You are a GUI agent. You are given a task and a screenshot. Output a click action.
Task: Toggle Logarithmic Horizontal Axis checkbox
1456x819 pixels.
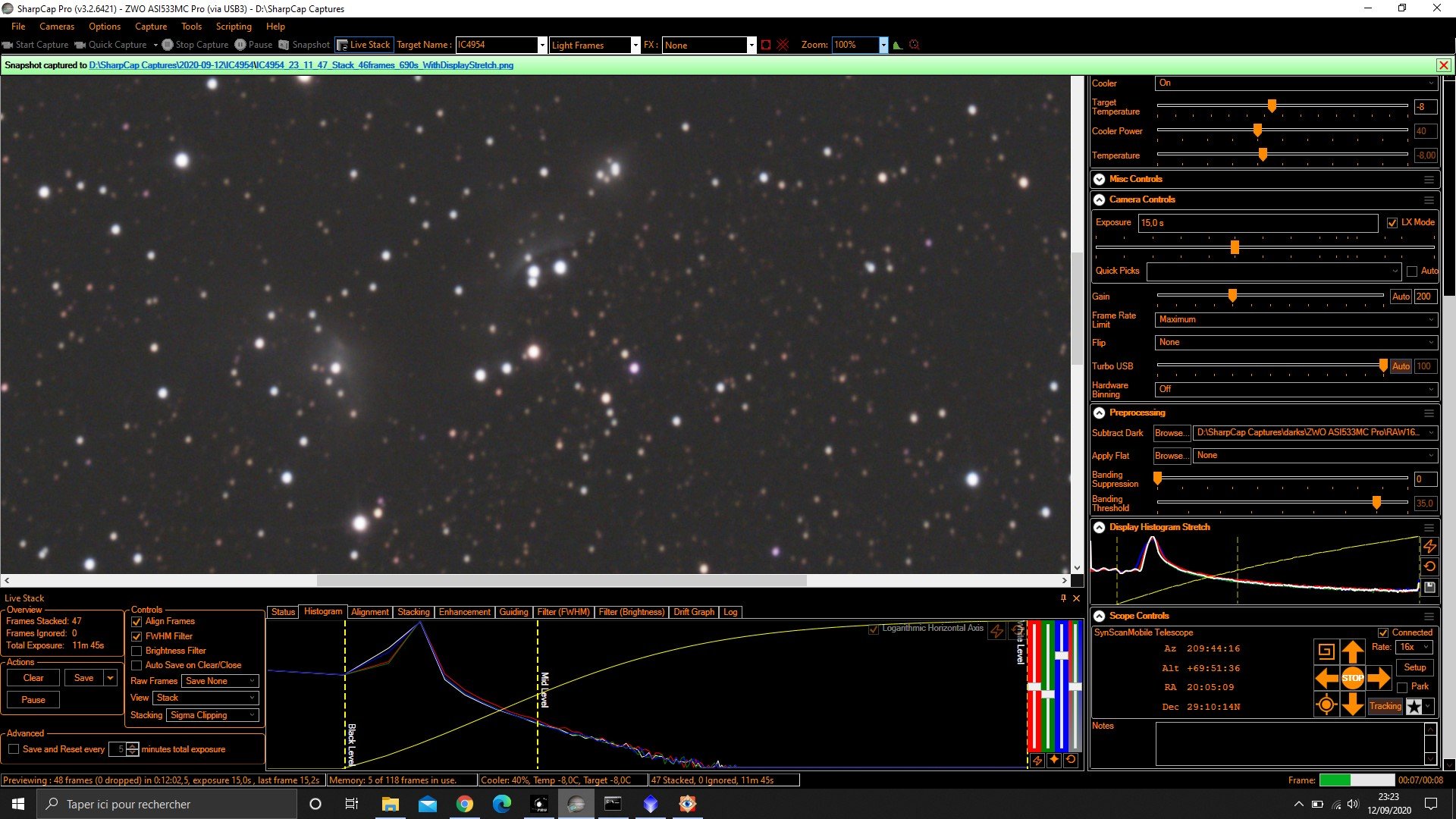point(874,629)
